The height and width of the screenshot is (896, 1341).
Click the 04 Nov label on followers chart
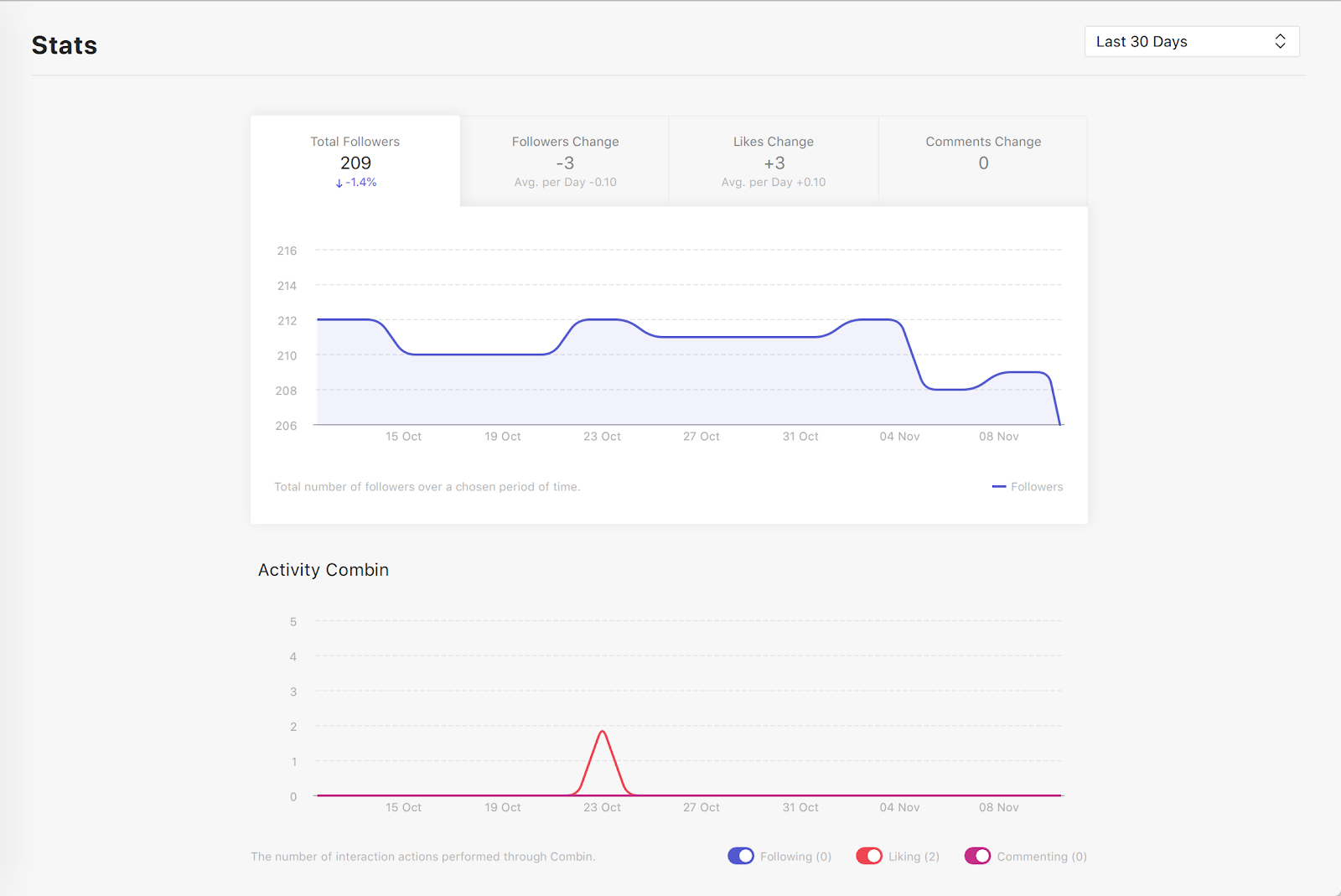click(899, 437)
